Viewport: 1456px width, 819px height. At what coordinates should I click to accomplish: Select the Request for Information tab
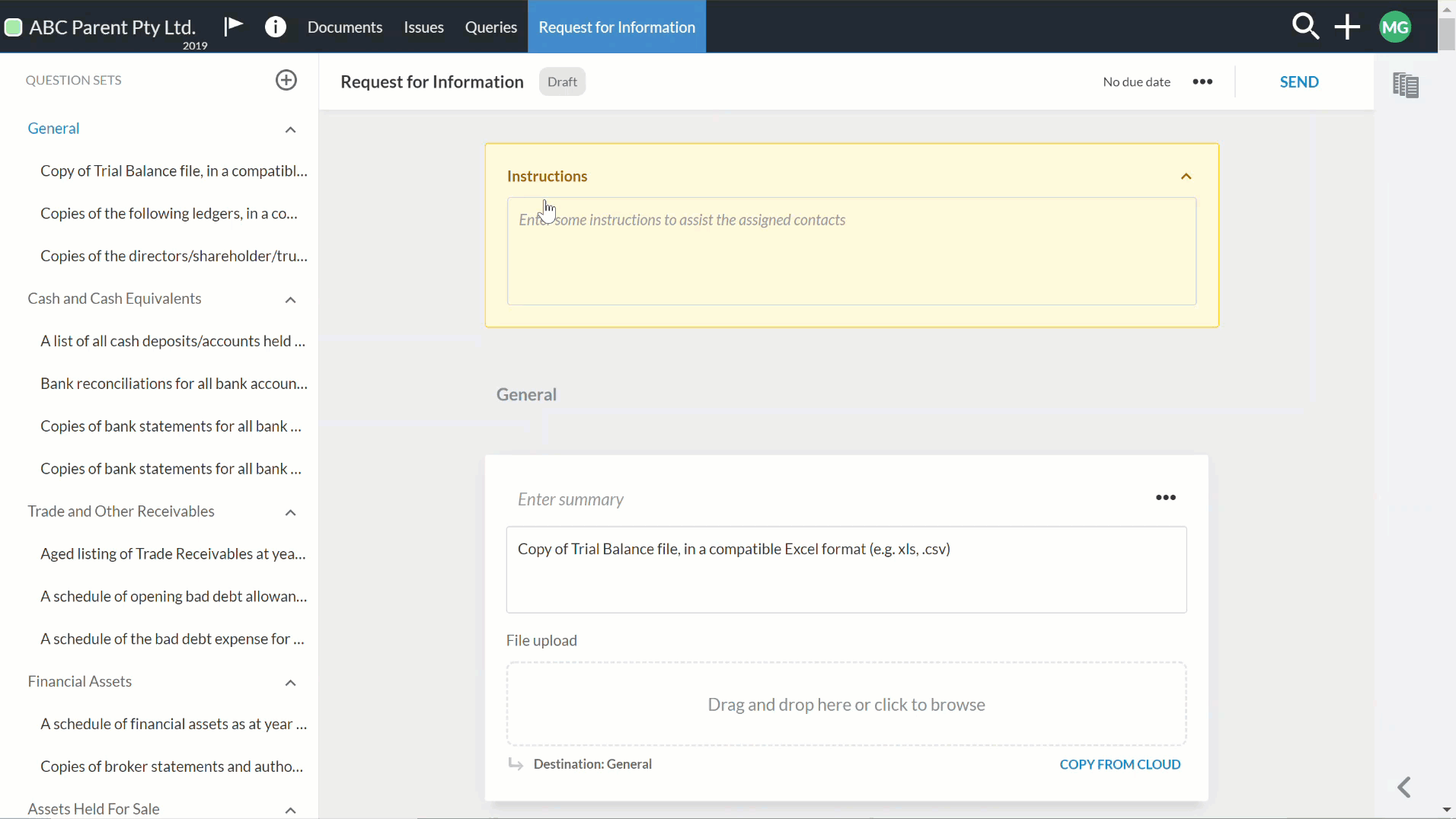click(x=617, y=27)
